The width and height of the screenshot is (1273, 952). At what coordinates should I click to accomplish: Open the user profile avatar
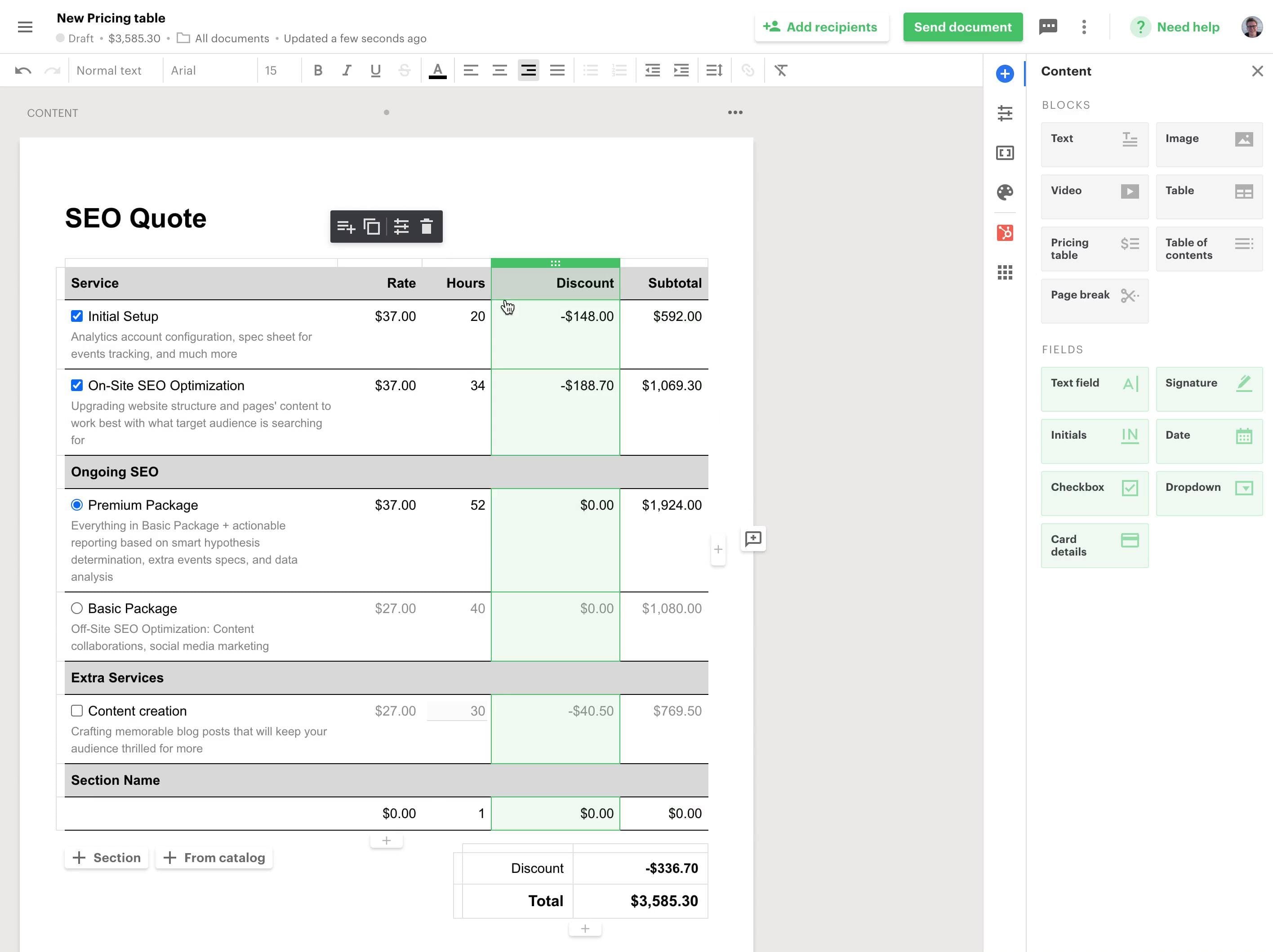pyautogui.click(x=1252, y=27)
